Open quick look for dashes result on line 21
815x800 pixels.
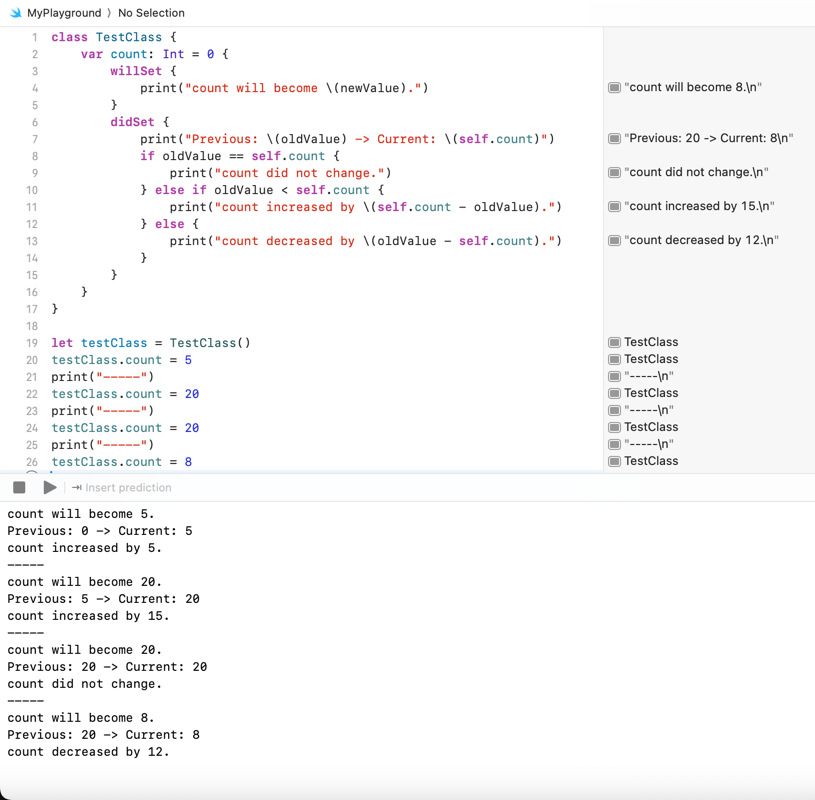pos(614,376)
